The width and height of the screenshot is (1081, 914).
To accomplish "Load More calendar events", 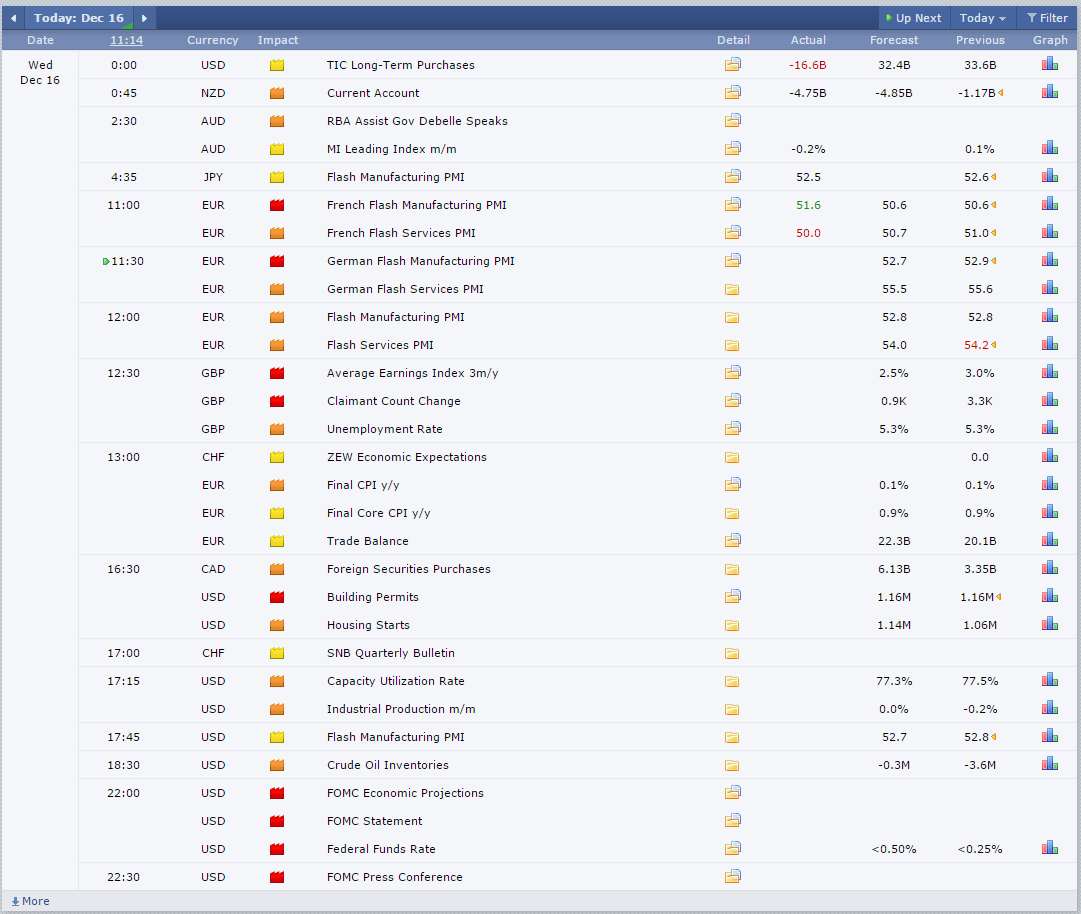I will coord(30,901).
